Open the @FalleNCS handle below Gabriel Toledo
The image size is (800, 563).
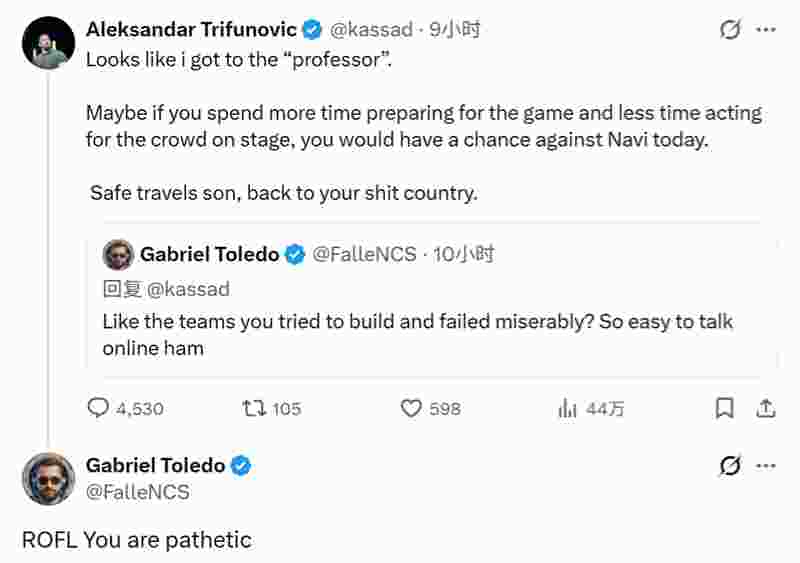[137, 491]
